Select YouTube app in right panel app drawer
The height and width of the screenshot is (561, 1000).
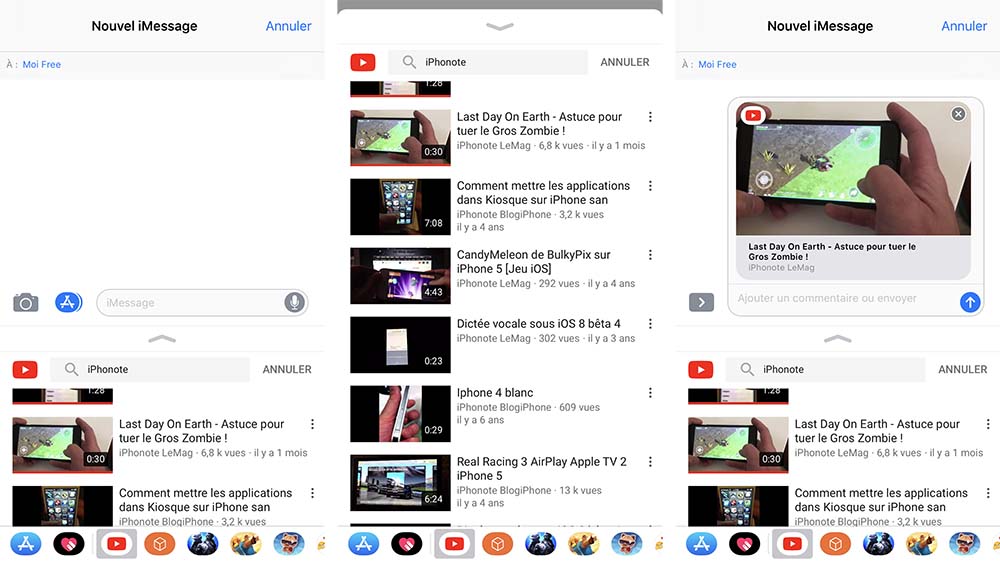click(792, 544)
